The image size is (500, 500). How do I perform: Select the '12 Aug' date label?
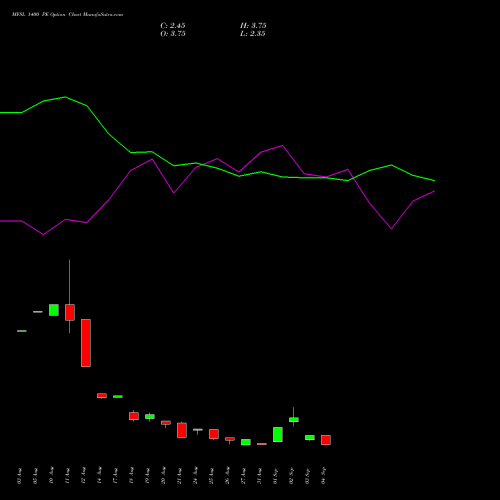click(x=83, y=476)
